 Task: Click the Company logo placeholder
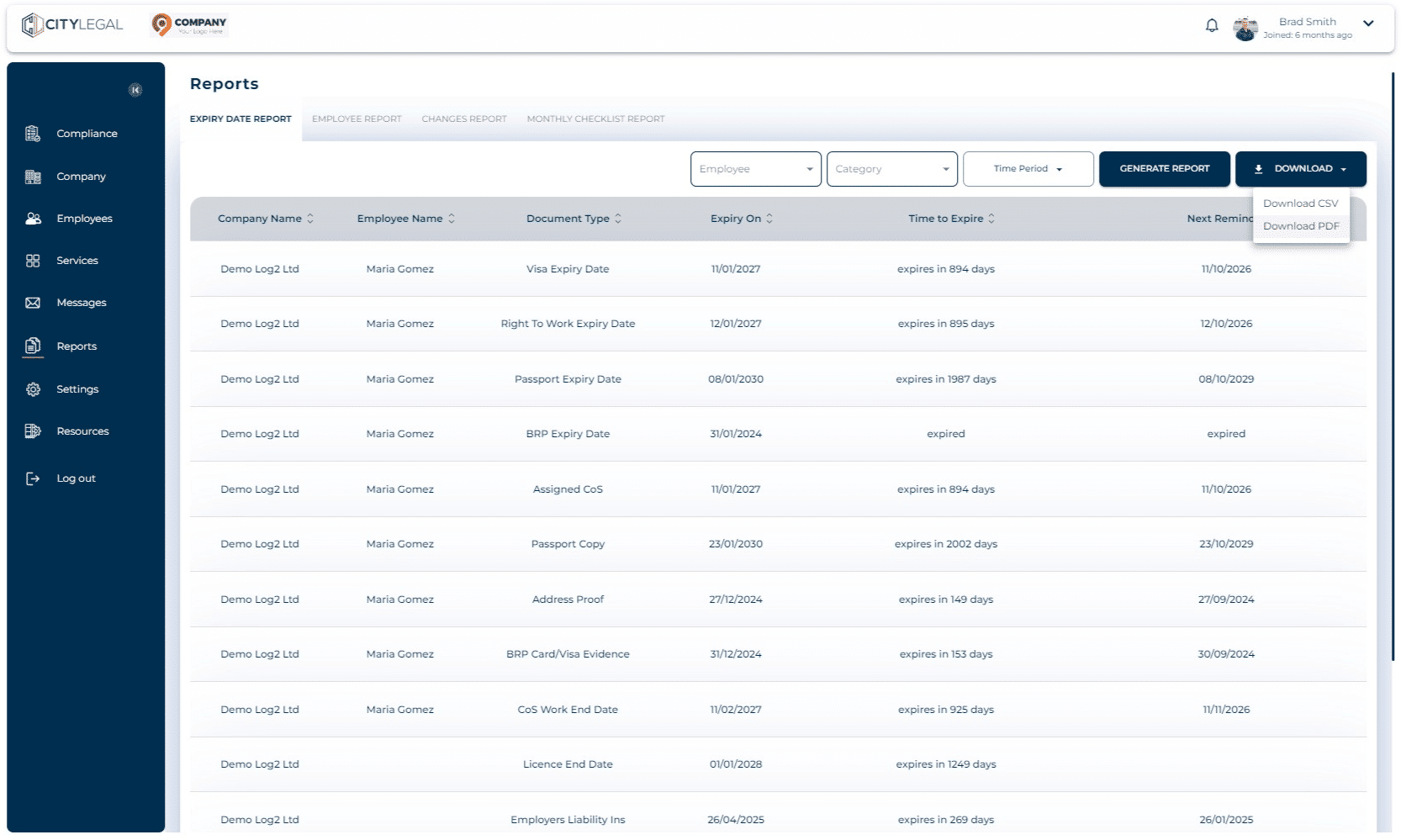[x=189, y=25]
